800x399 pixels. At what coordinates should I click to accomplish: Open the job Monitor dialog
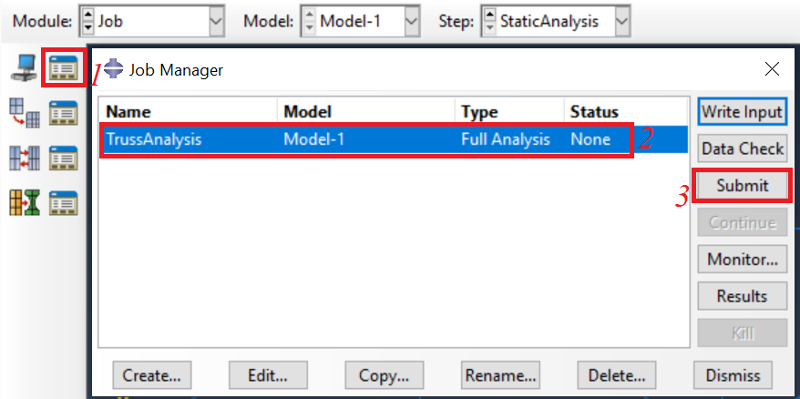click(x=742, y=259)
